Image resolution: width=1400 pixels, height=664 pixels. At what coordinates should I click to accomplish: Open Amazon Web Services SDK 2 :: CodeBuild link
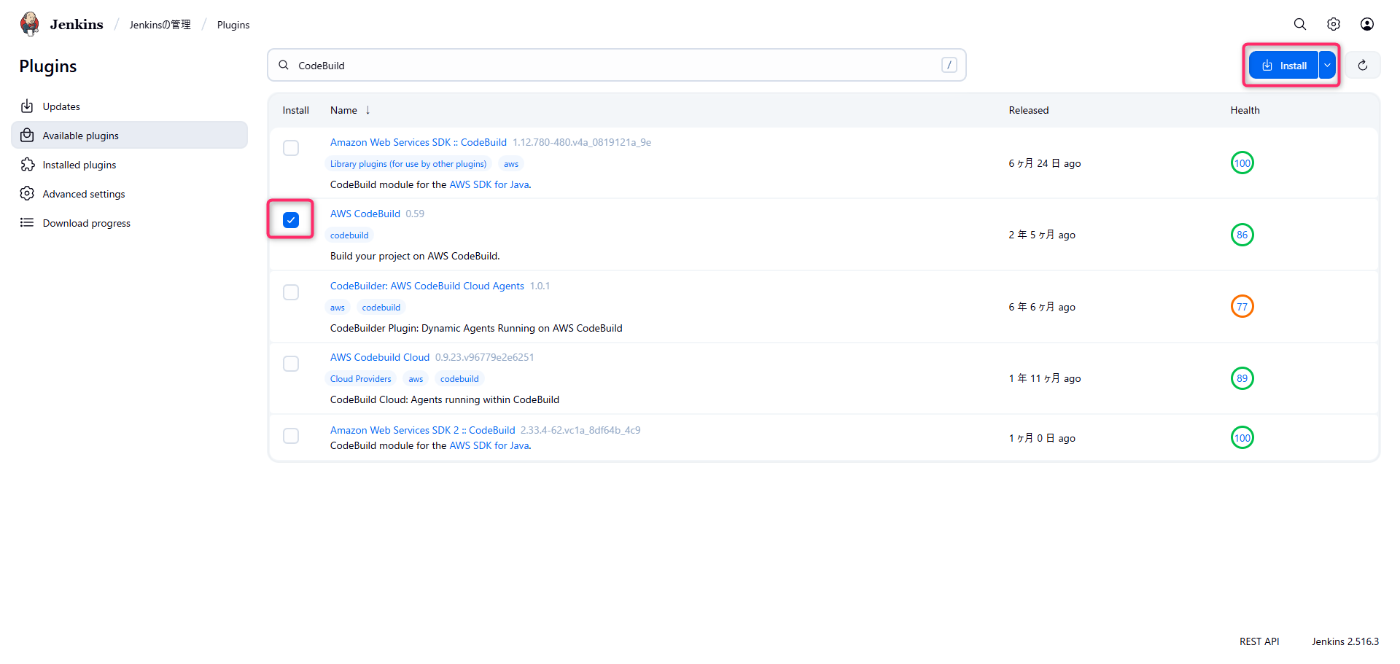(x=423, y=430)
